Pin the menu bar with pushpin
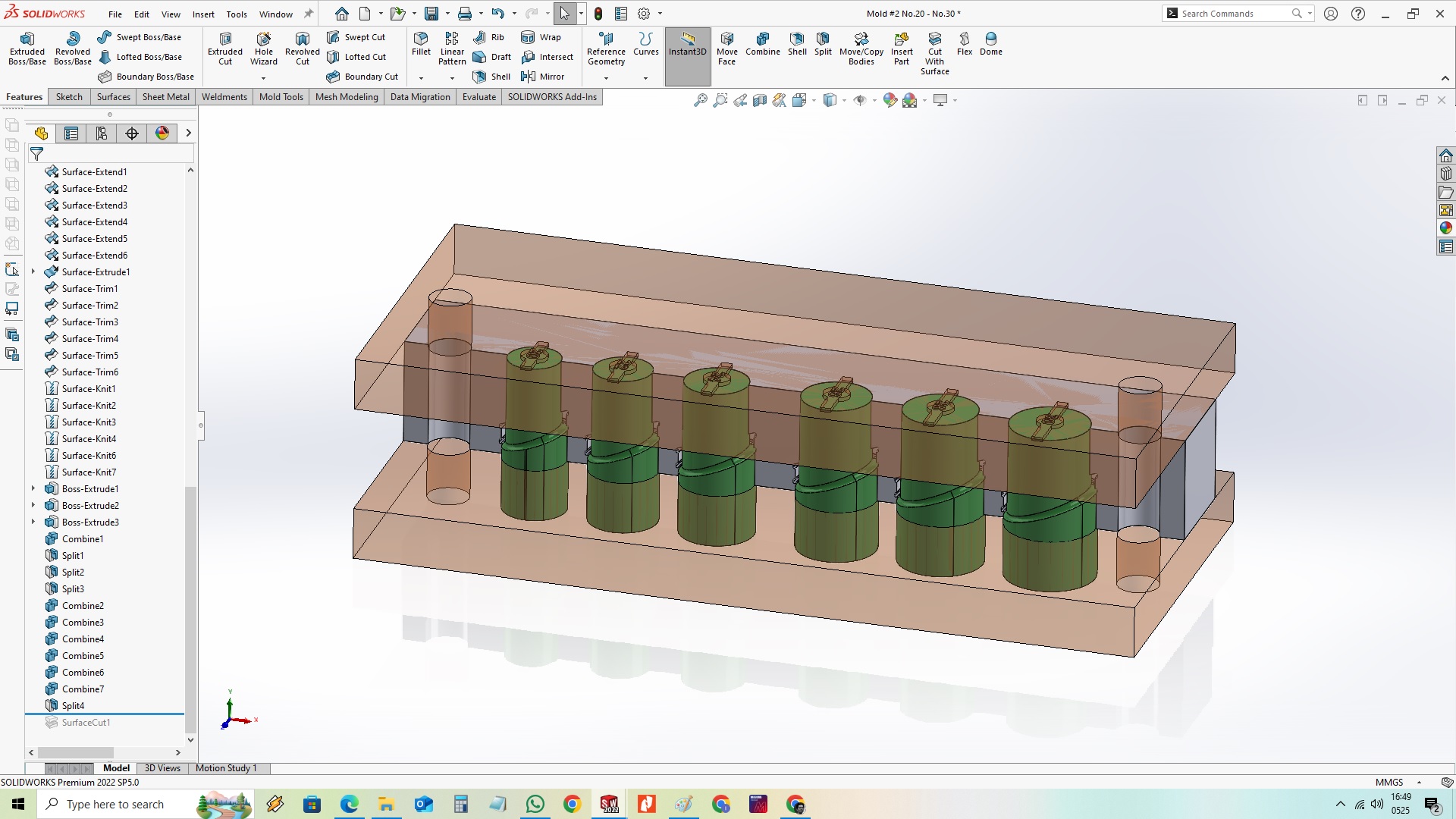 click(309, 14)
